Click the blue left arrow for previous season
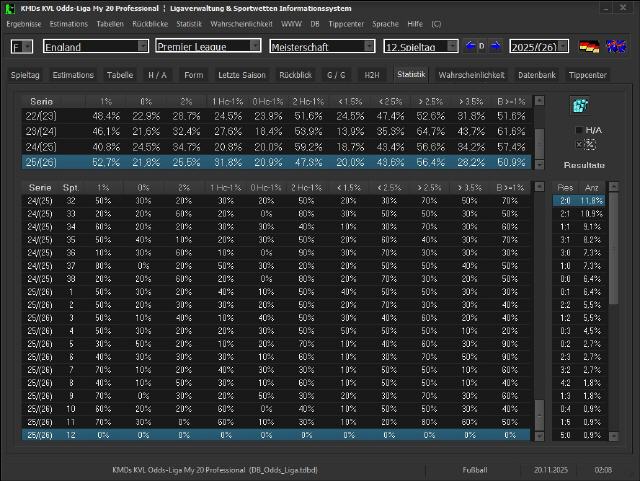The width and height of the screenshot is (640, 481). point(472,46)
